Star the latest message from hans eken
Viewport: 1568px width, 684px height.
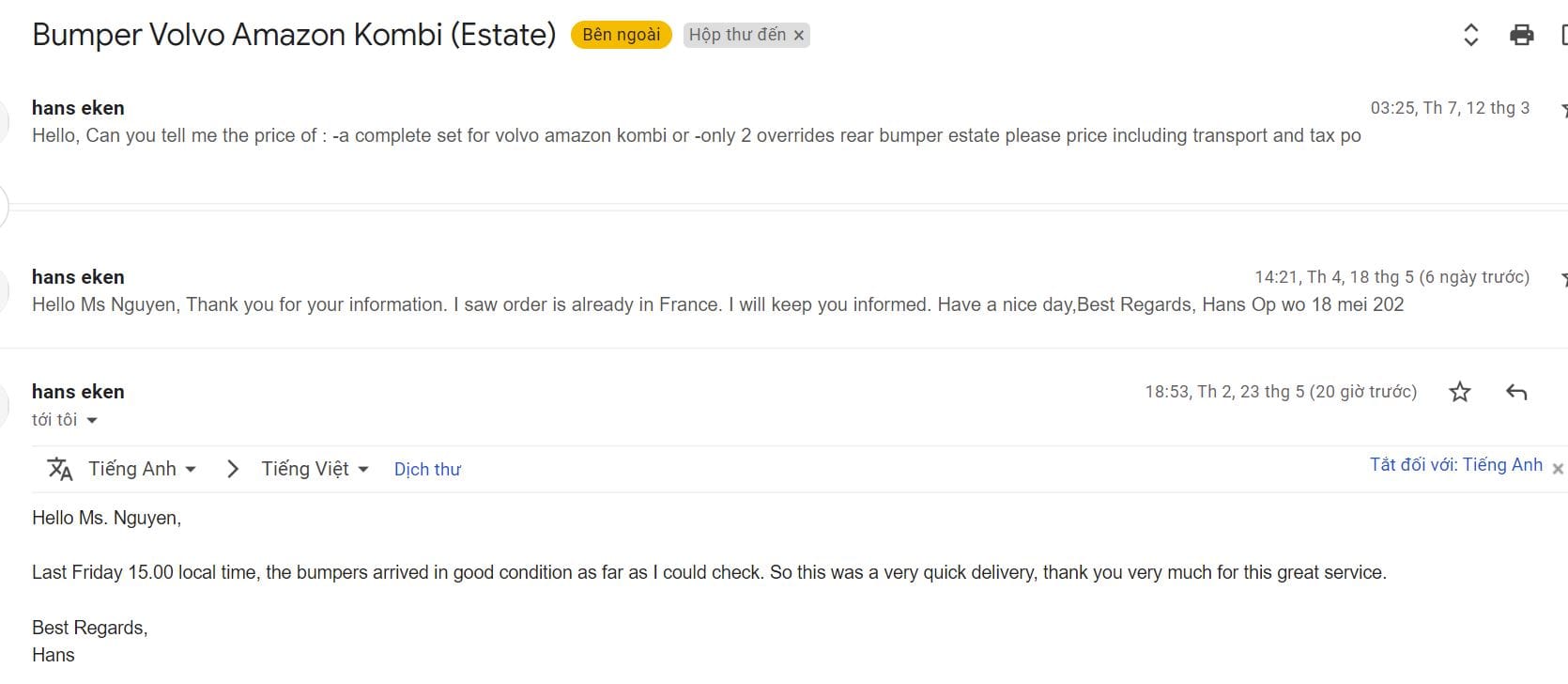tap(1459, 392)
